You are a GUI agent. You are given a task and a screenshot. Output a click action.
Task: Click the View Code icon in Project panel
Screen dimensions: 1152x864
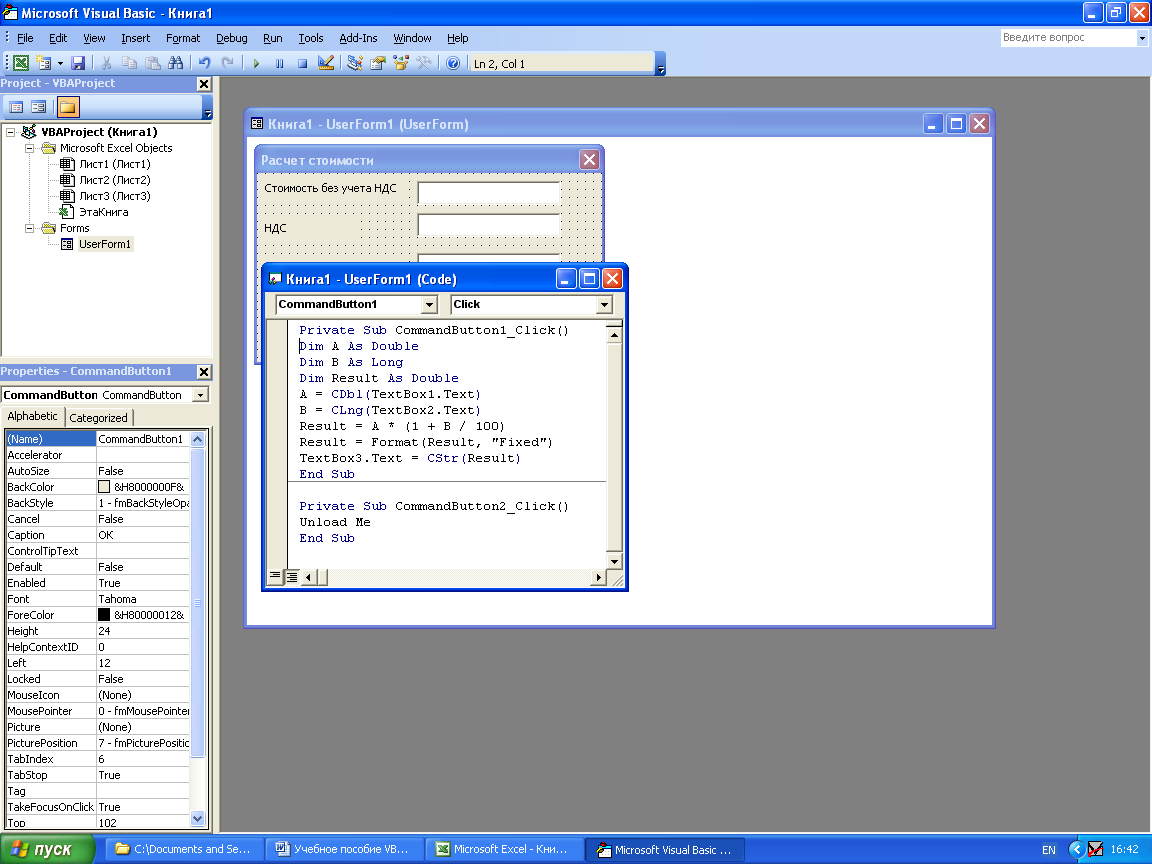(15, 107)
